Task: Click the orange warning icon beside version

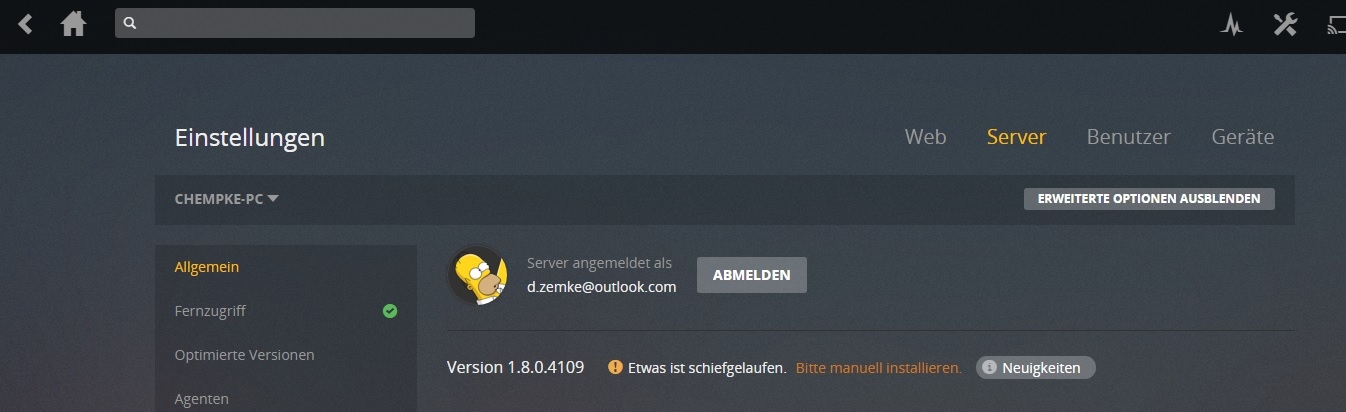Action: coord(615,367)
